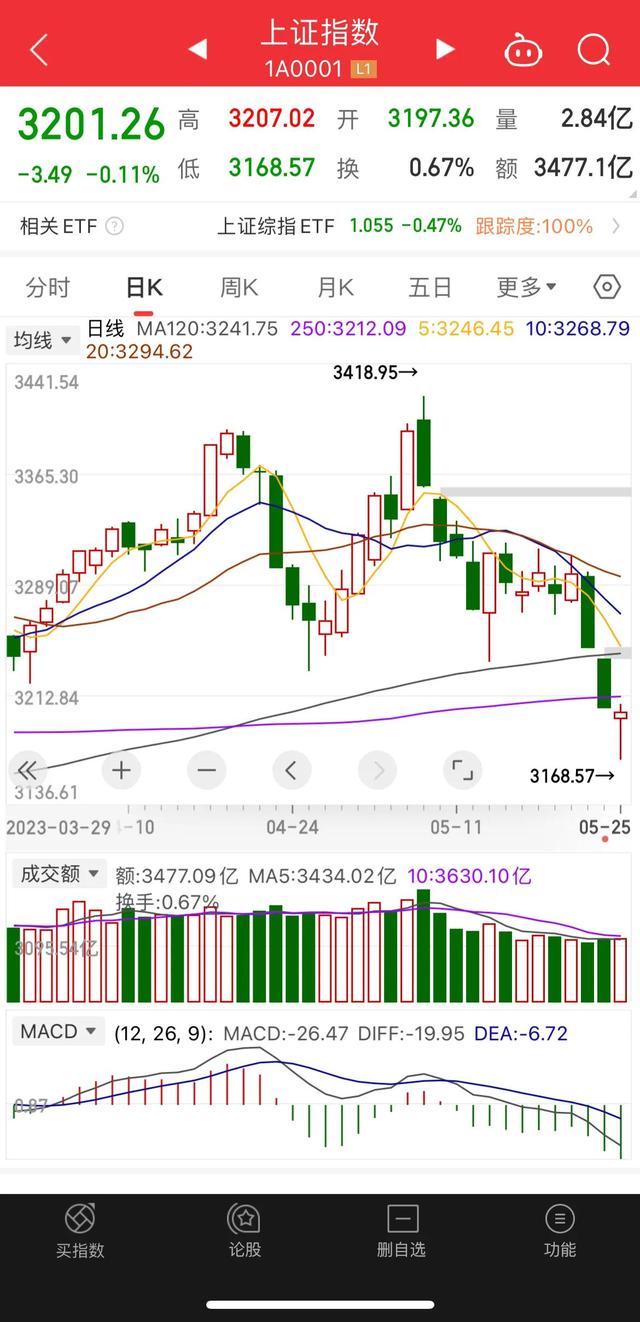Open the 更多 period dropdown
The image size is (640, 1322).
[x=526, y=288]
